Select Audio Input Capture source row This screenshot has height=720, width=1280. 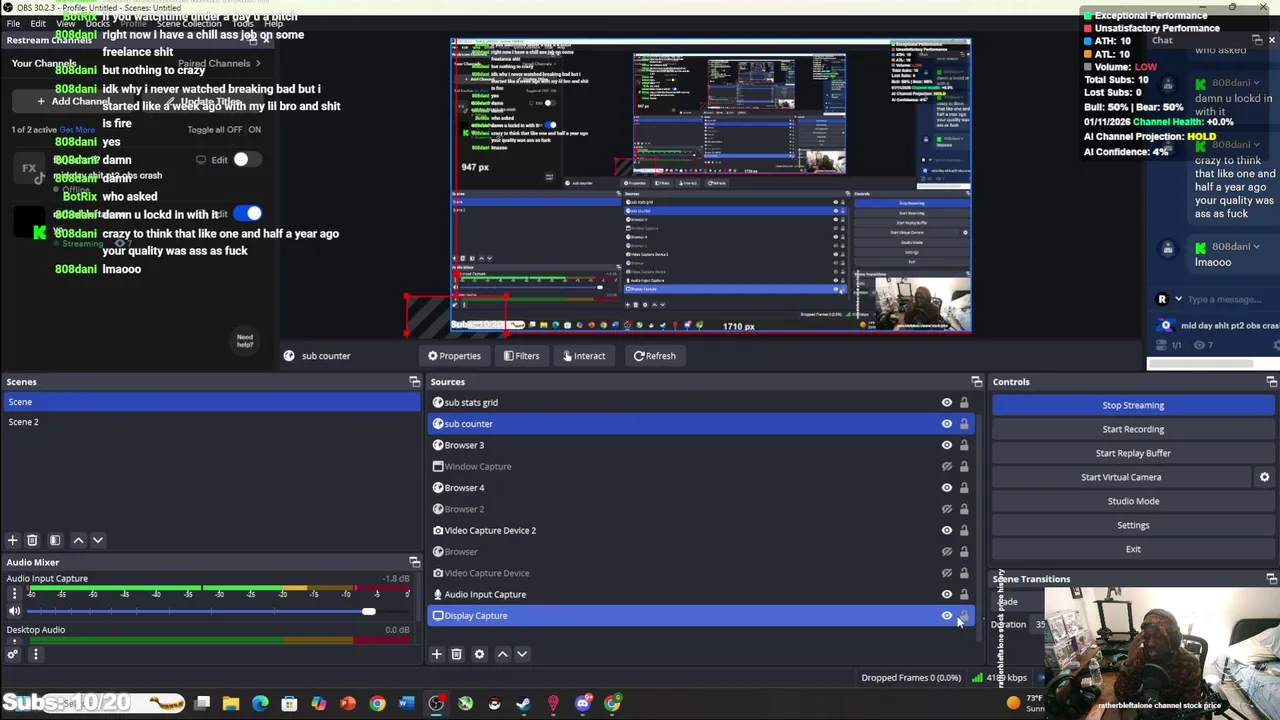click(x=700, y=594)
